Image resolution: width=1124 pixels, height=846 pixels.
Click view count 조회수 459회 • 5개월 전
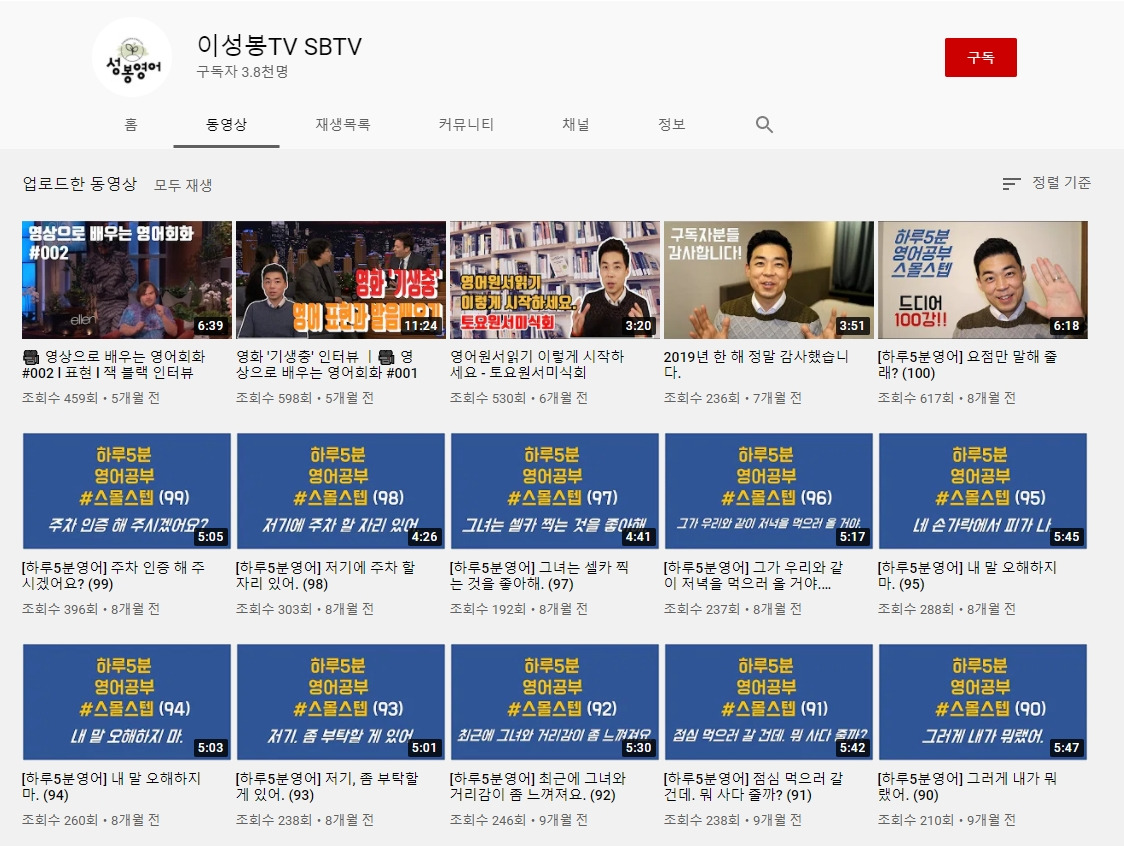coord(91,398)
